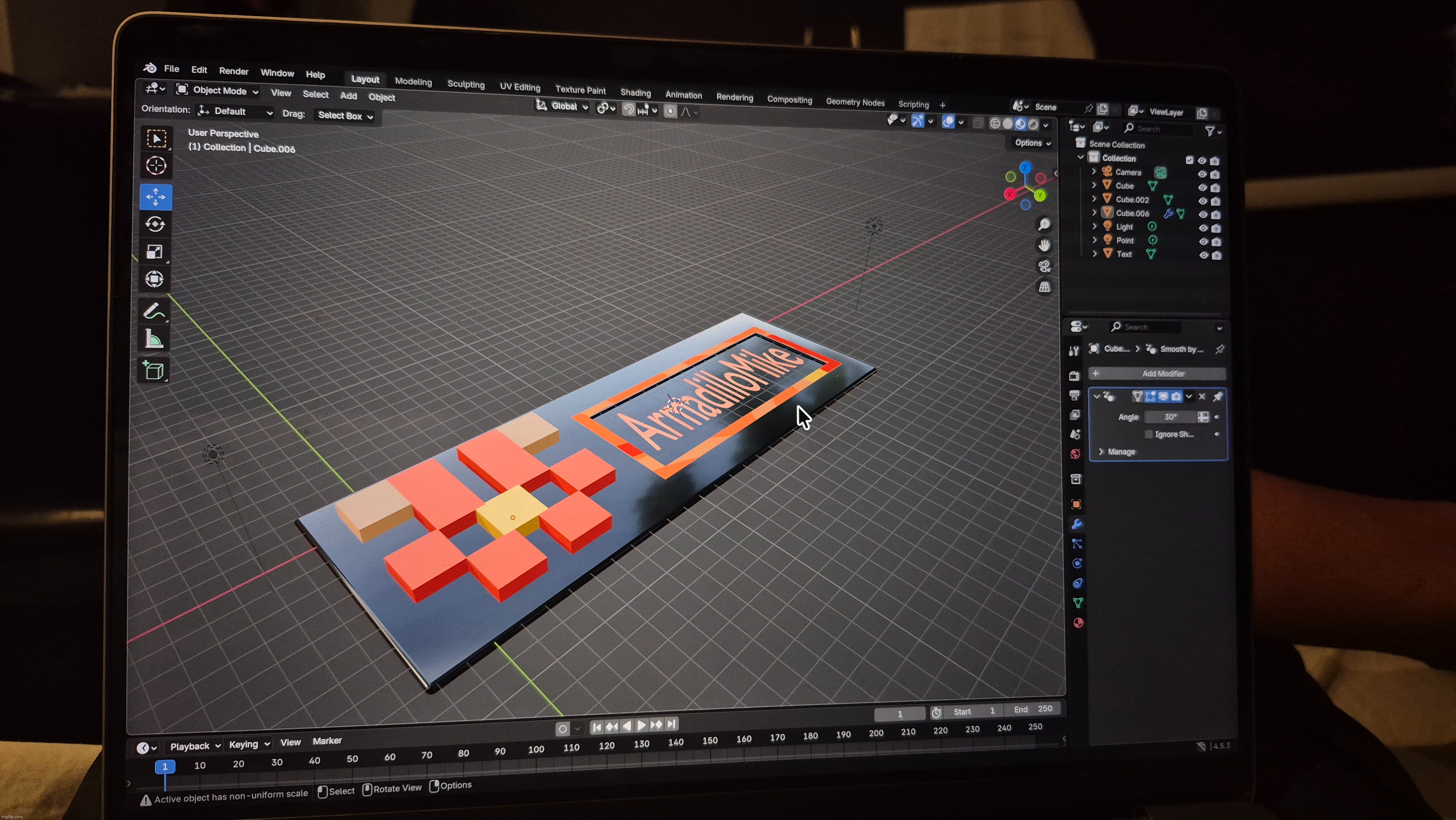
Task: Open the Render menu
Action: (x=233, y=71)
